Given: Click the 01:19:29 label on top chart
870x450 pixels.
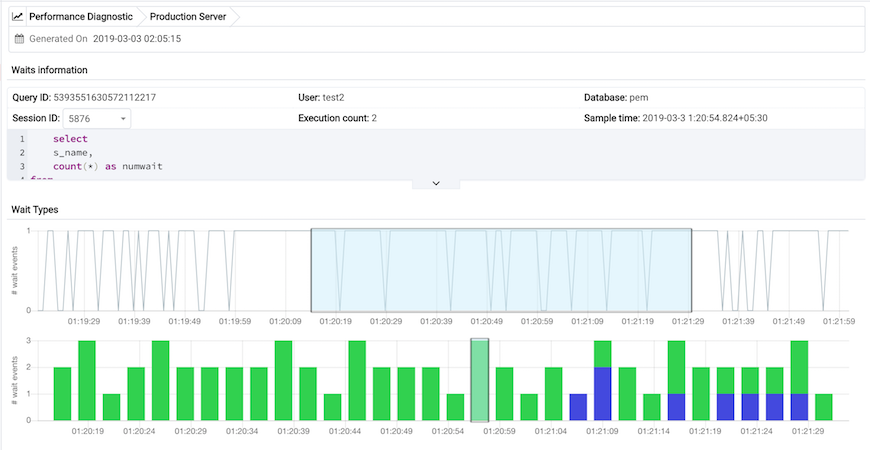Looking at the screenshot, I should [x=84, y=321].
